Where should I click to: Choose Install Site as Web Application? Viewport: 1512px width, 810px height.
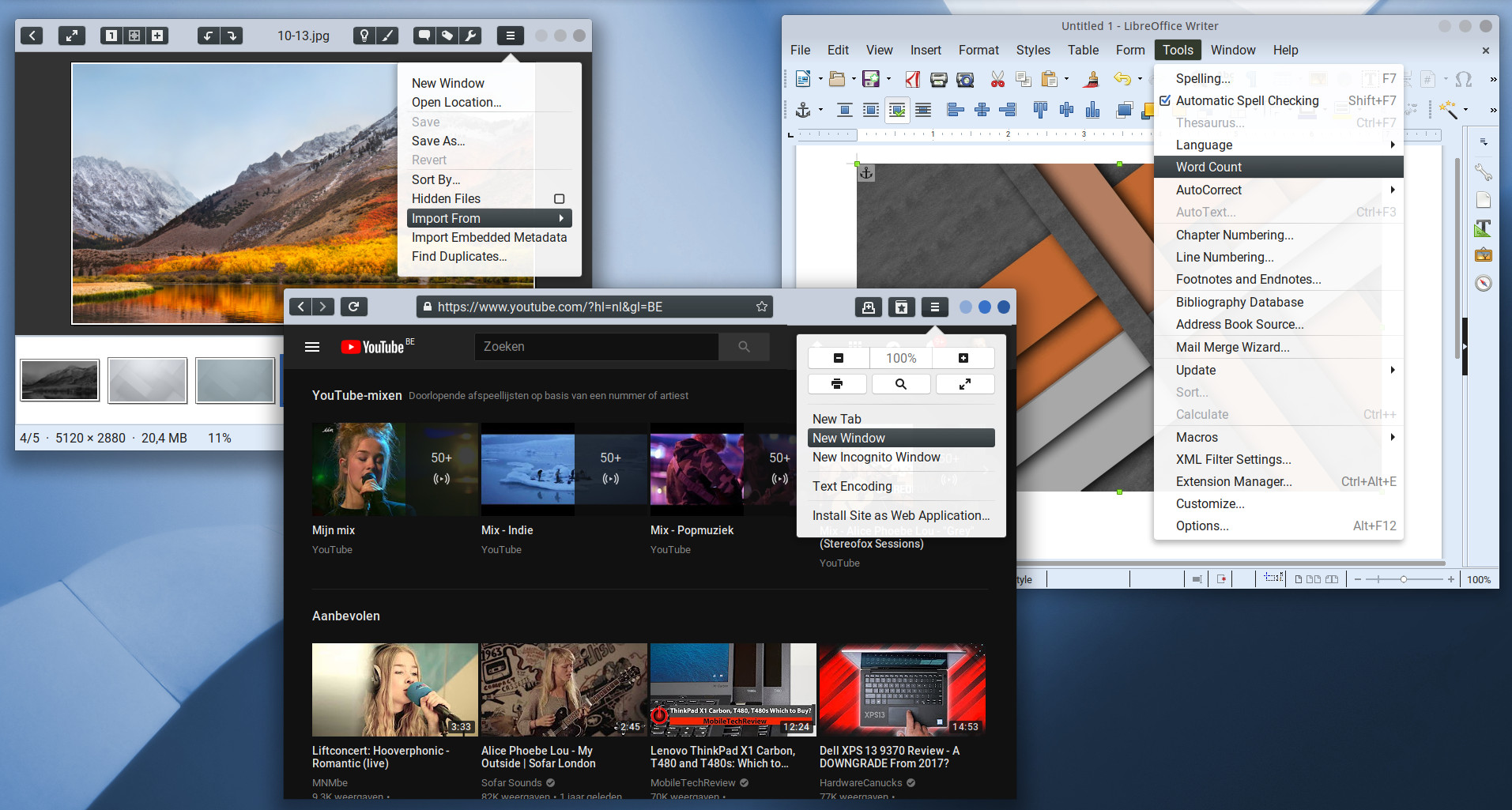tap(901, 515)
